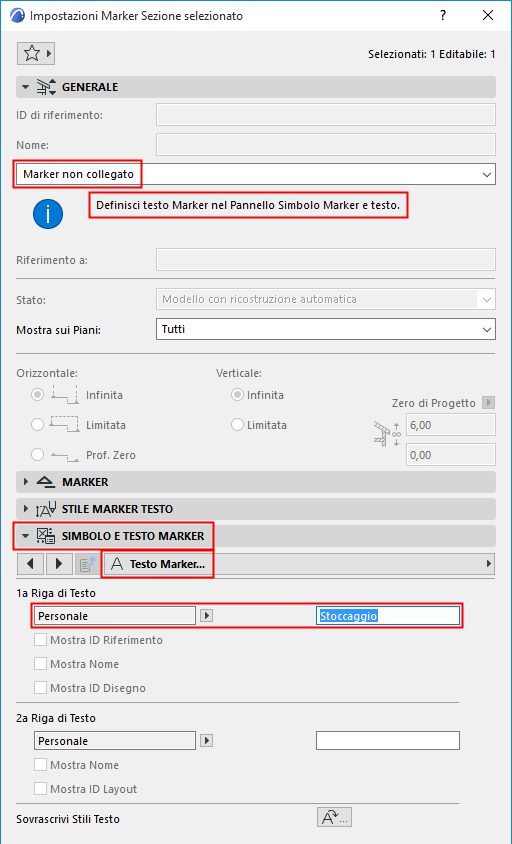The width and height of the screenshot is (512, 844).
Task: Open the Stato dropdown
Action: (326, 299)
